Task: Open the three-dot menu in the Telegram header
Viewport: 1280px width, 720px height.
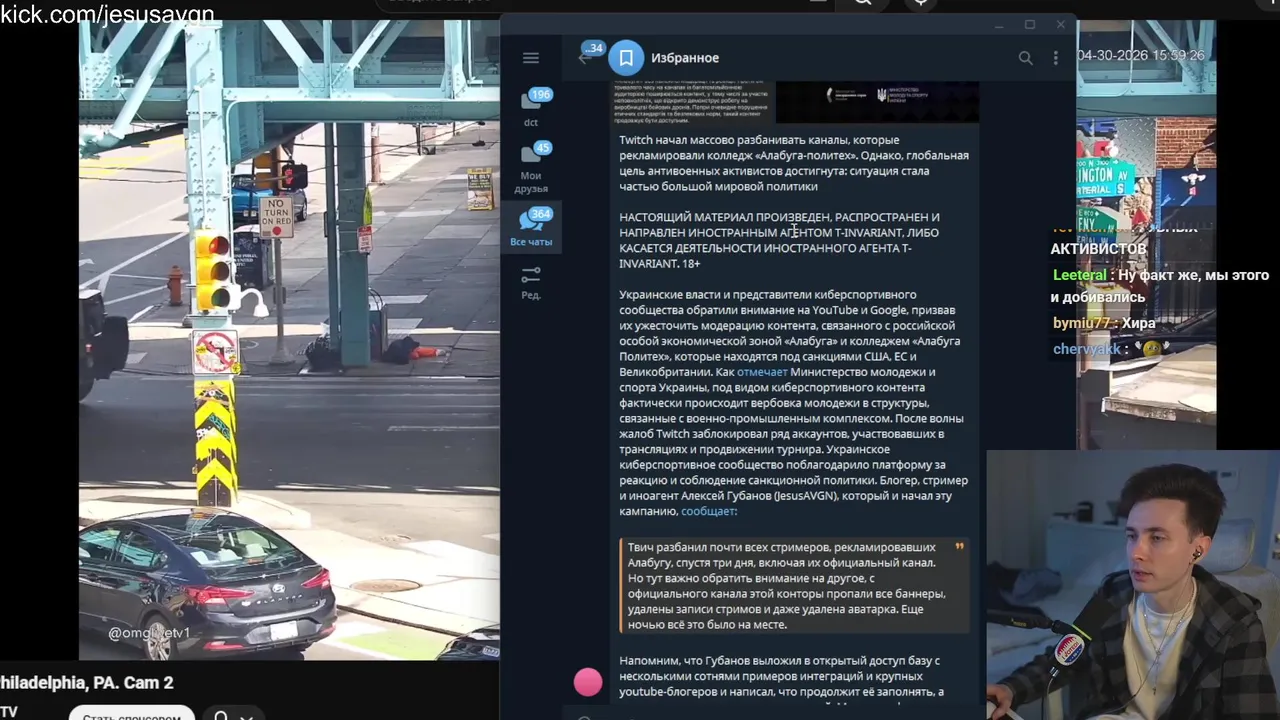Action: click(1055, 58)
